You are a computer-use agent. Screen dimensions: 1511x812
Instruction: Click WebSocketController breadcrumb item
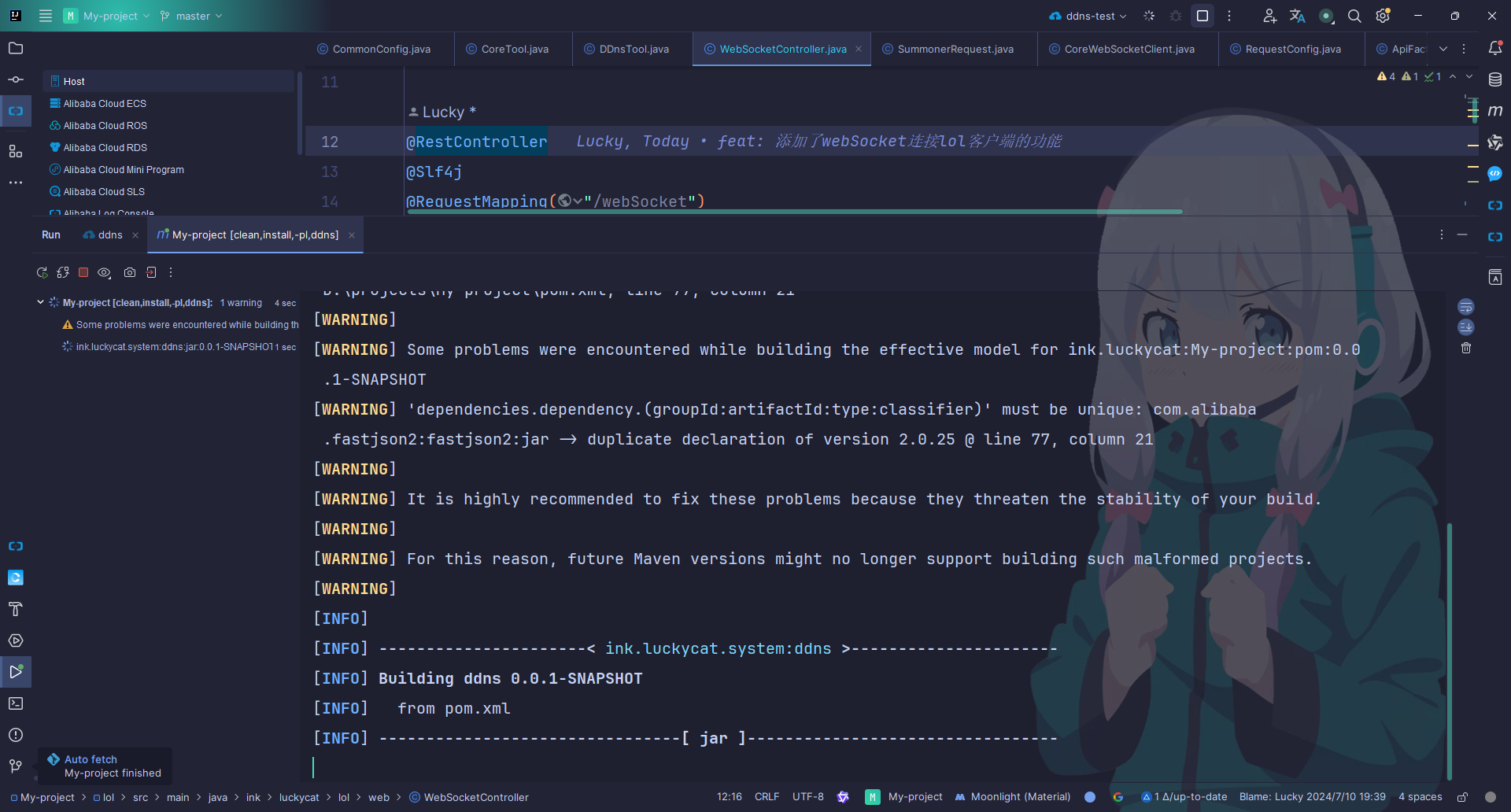468,797
